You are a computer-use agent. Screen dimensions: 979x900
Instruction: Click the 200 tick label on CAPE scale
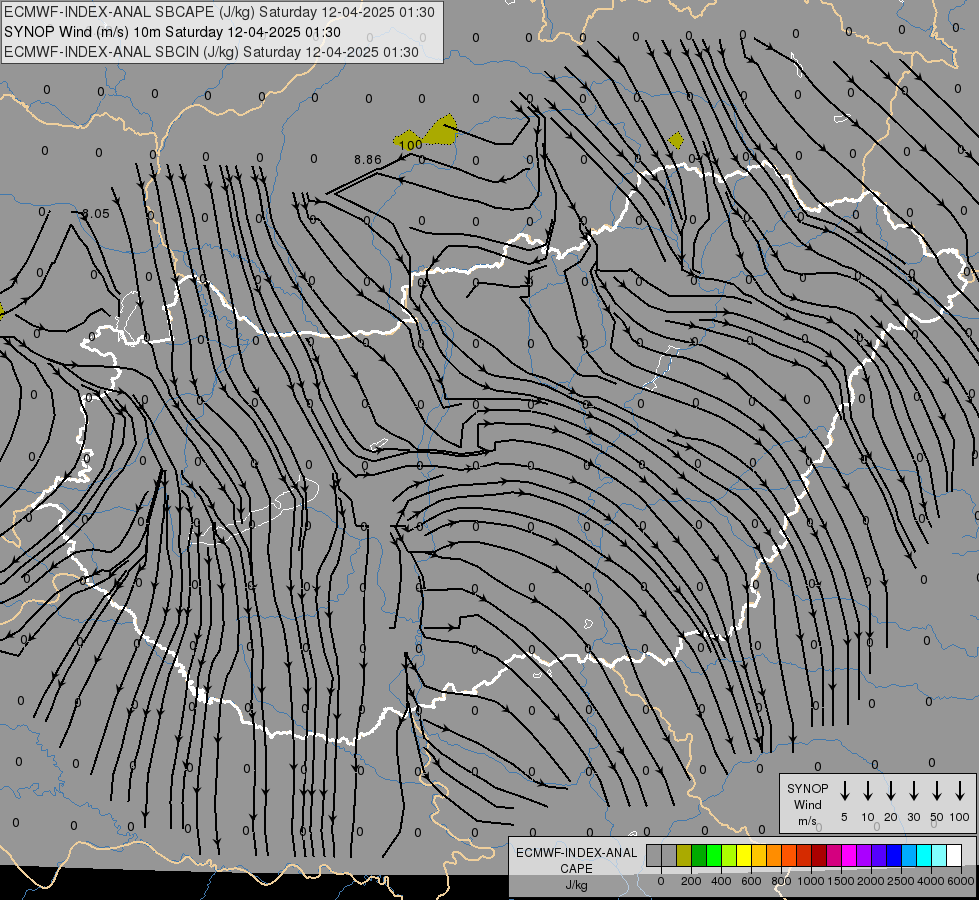click(x=691, y=881)
